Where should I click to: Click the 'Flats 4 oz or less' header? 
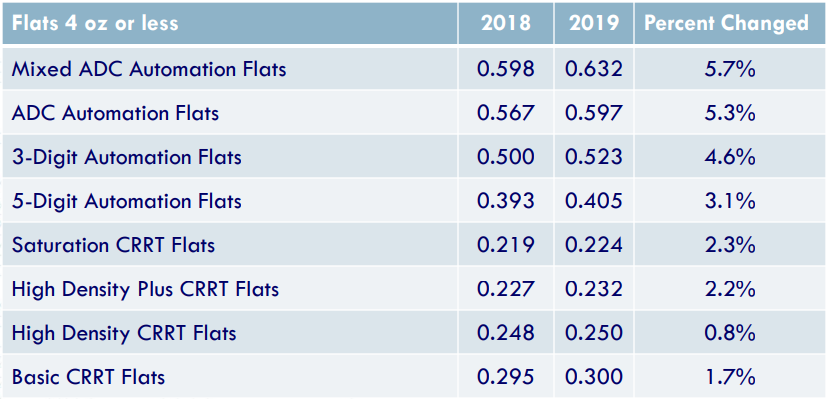(x=95, y=23)
